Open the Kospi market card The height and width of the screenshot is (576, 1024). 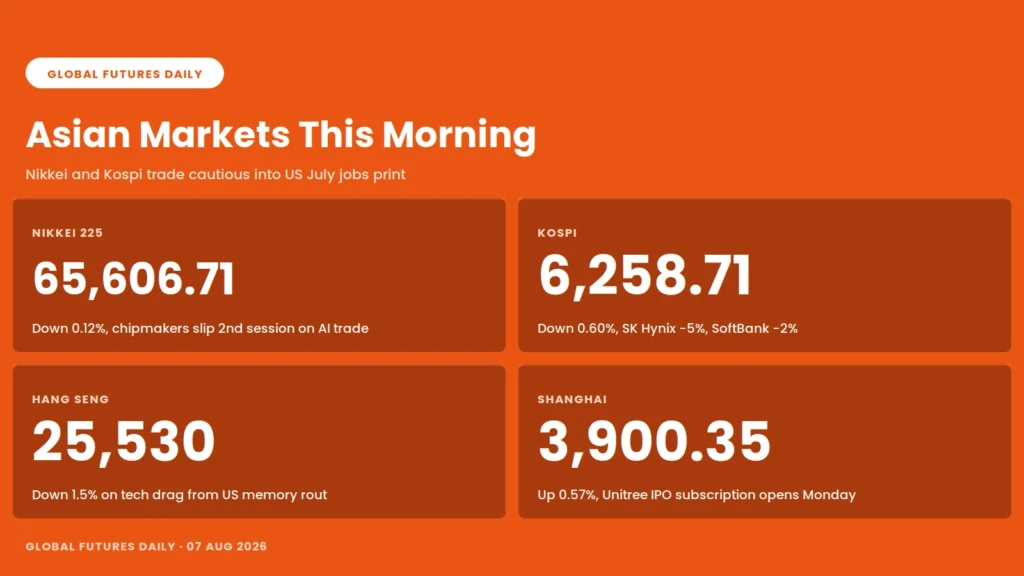(765, 276)
